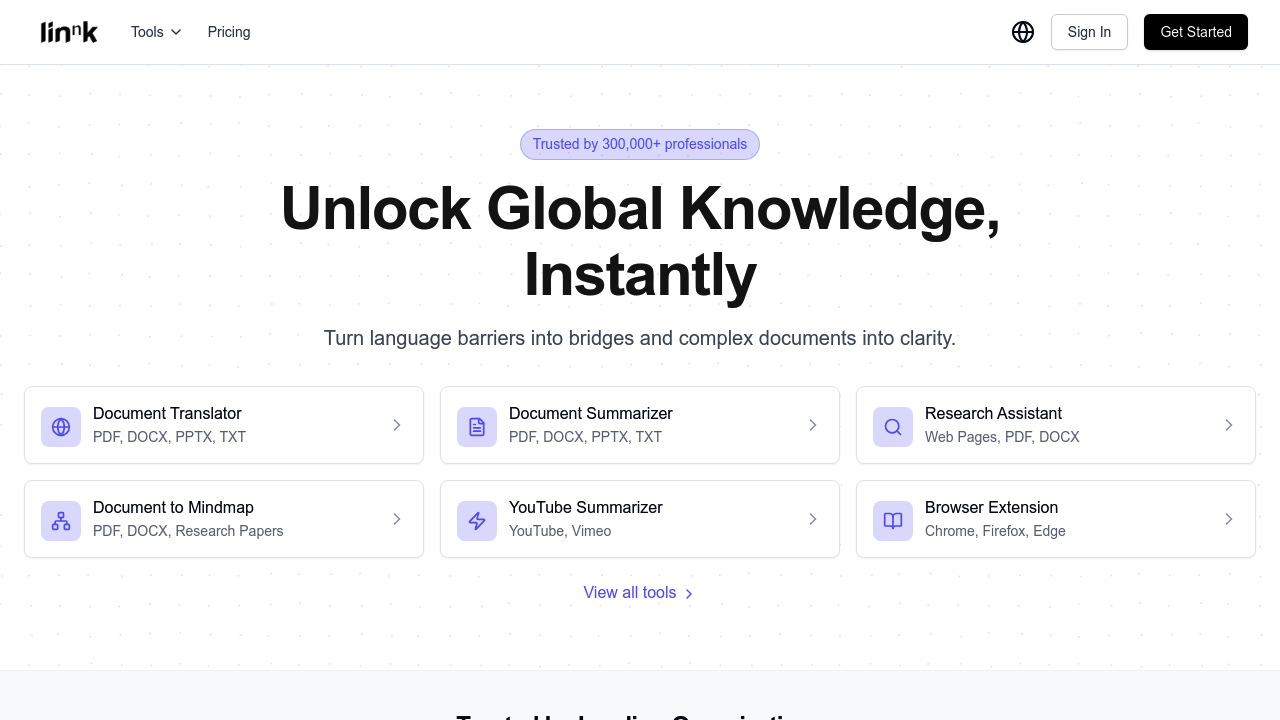Open the Pricing page
Screen dimensions: 1280x720
pos(229,32)
